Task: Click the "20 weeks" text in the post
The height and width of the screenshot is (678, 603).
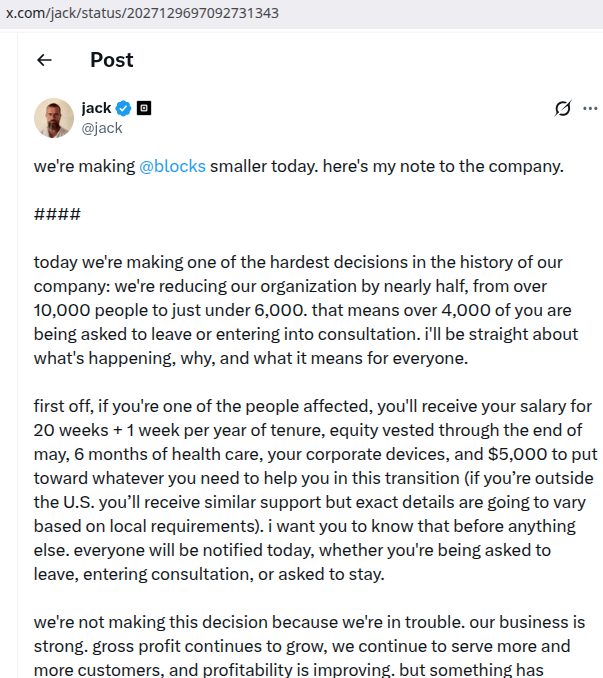Action: [x=62, y=430]
